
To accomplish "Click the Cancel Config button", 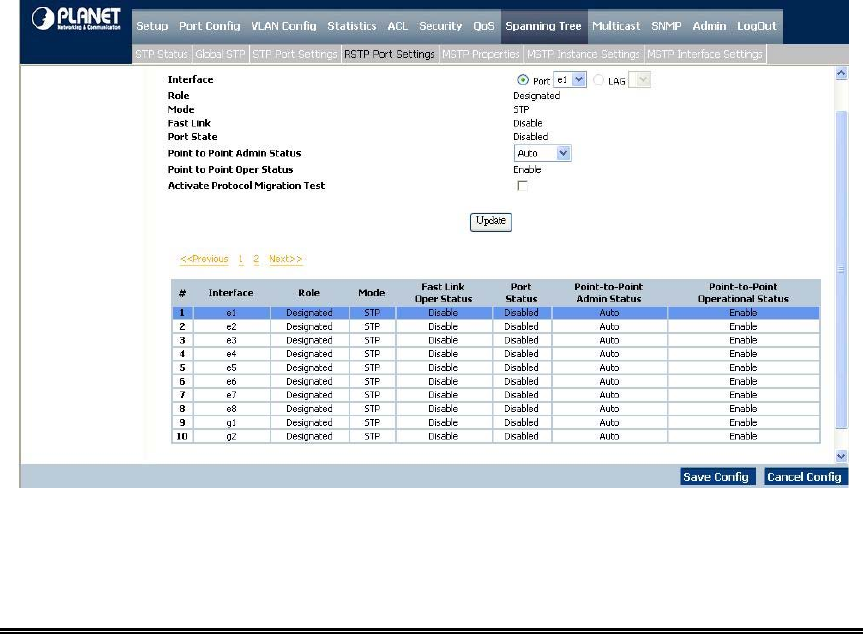I will point(804,477).
